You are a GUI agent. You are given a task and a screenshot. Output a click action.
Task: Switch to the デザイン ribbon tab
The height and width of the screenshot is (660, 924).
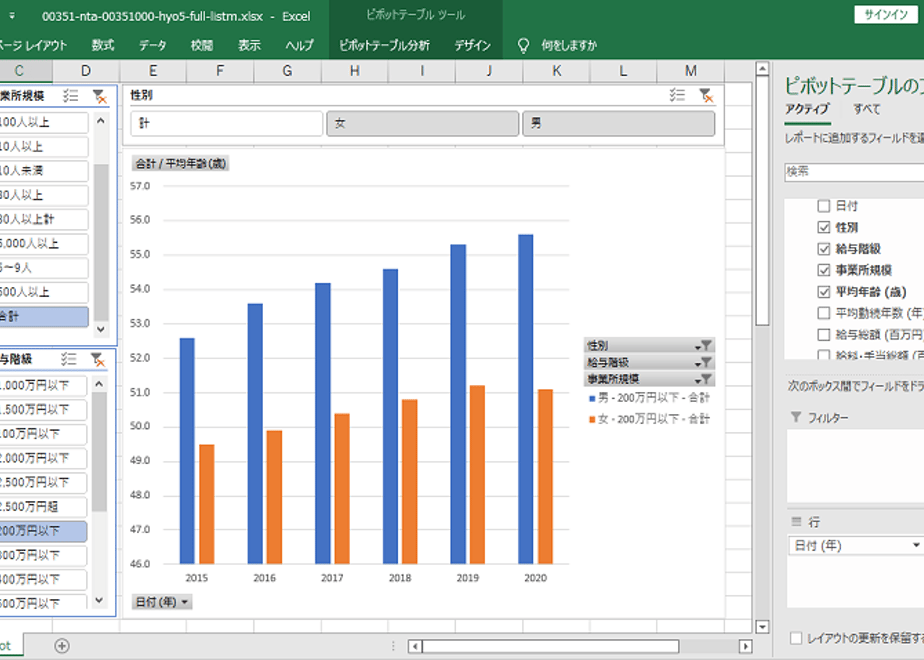(x=472, y=45)
